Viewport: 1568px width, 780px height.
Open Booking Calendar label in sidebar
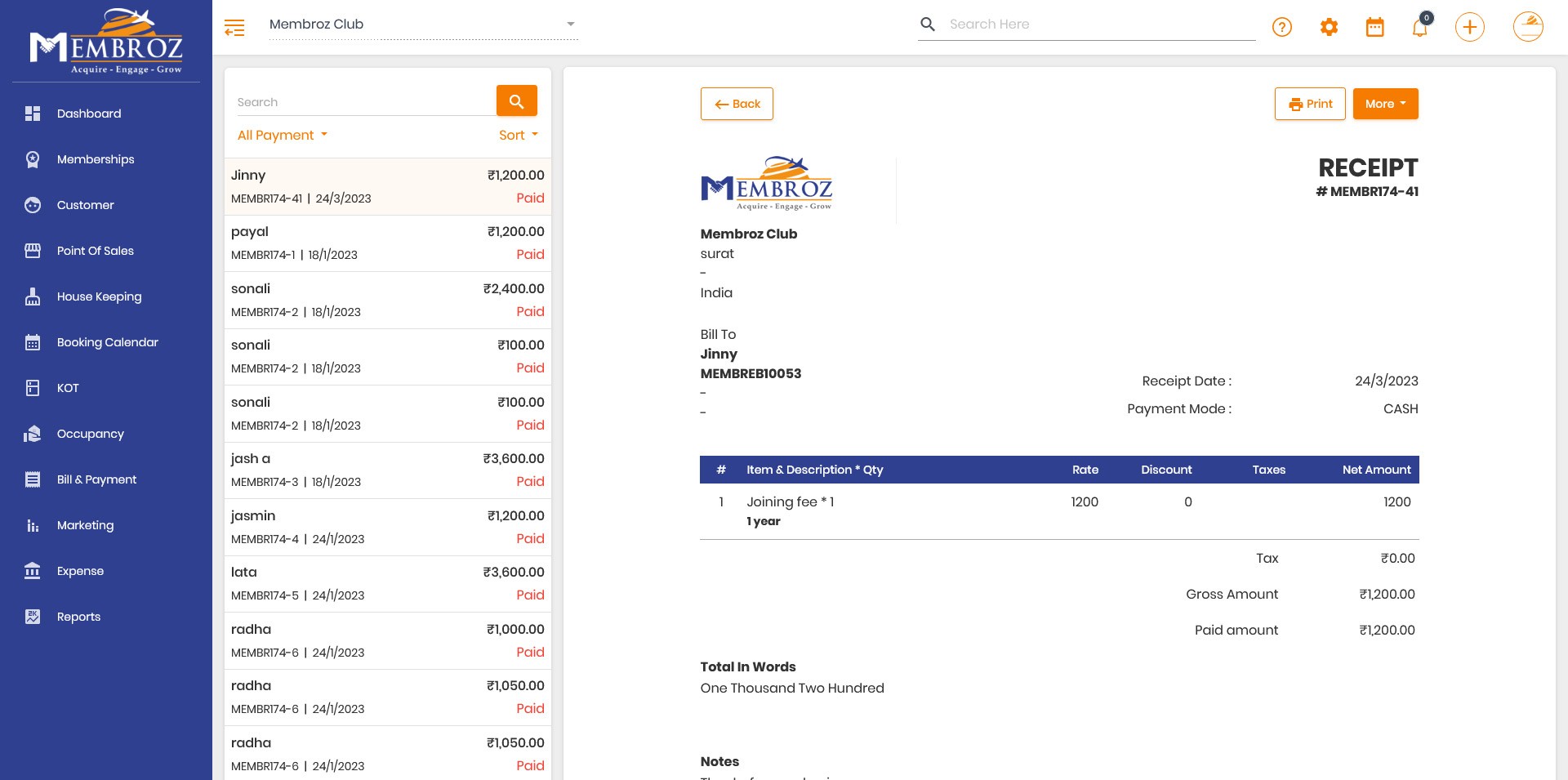click(108, 342)
